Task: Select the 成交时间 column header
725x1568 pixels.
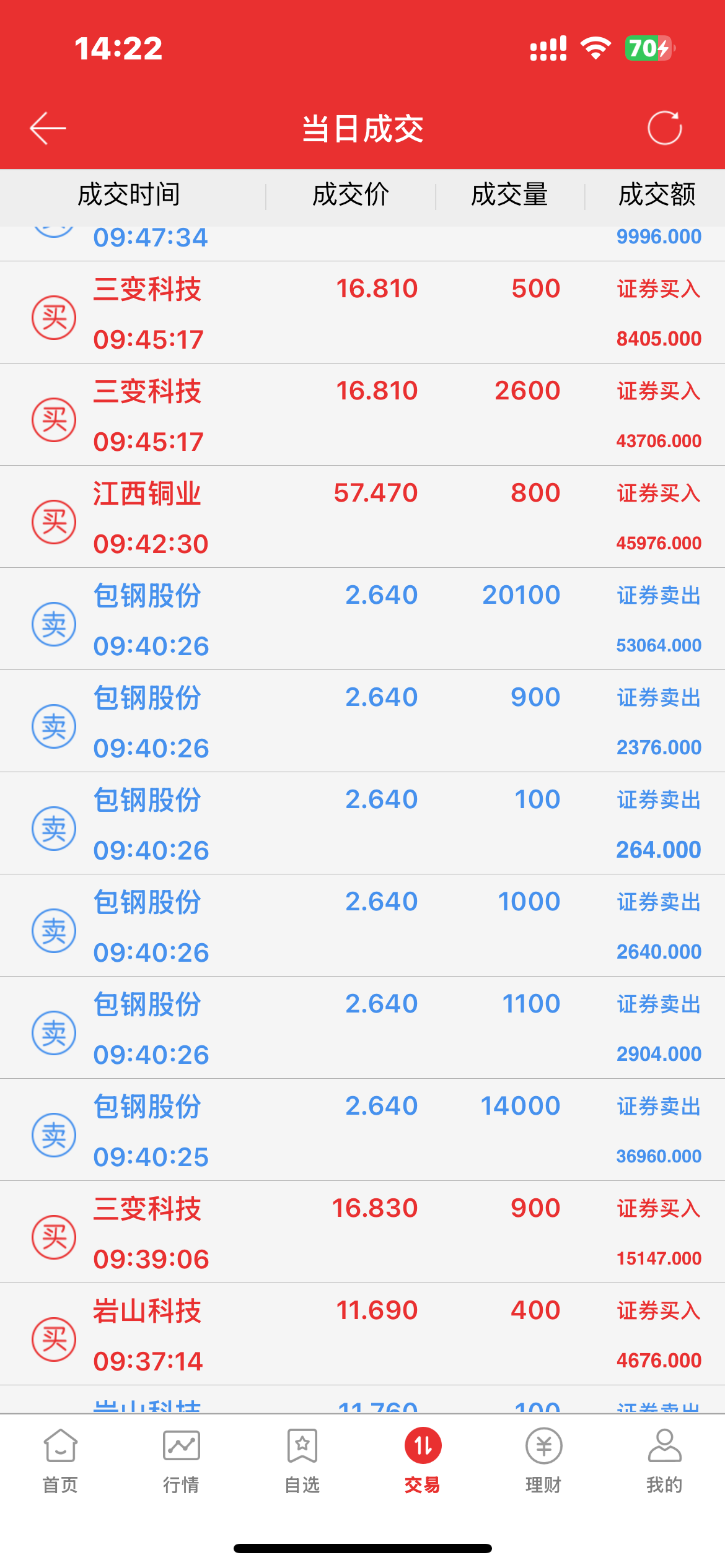Action: [129, 194]
